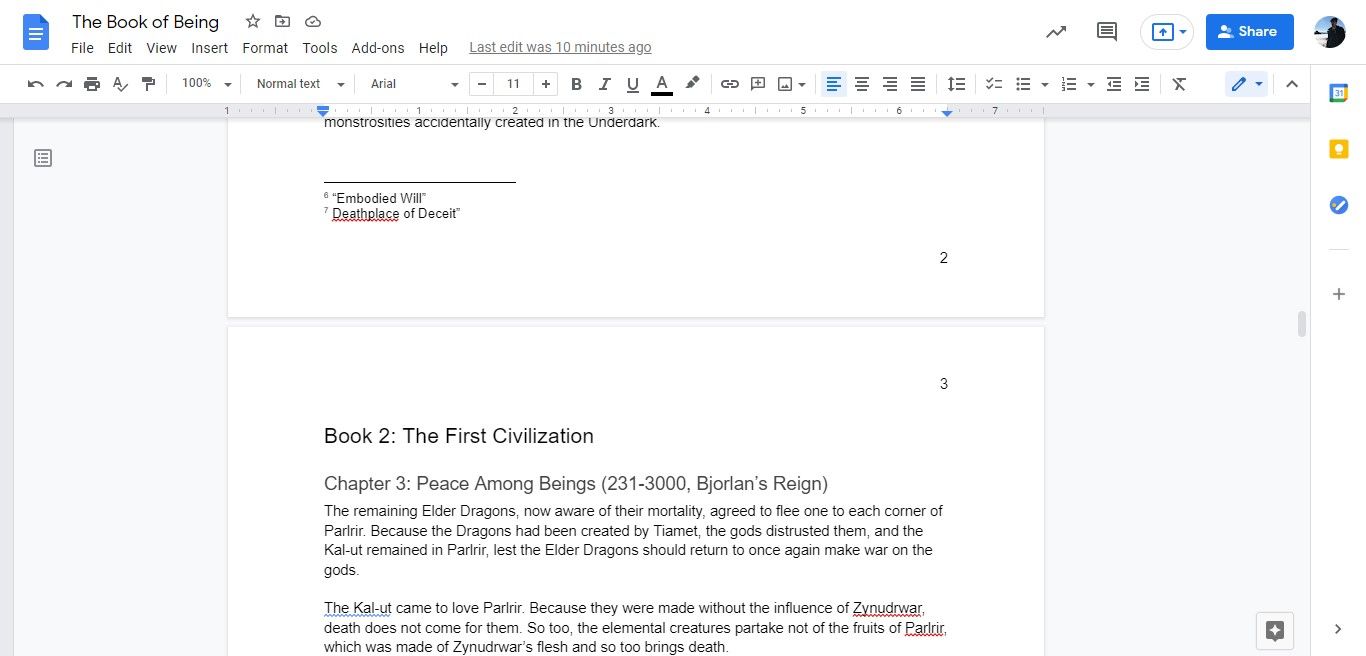Enable the checklist formatting option

coord(993,84)
